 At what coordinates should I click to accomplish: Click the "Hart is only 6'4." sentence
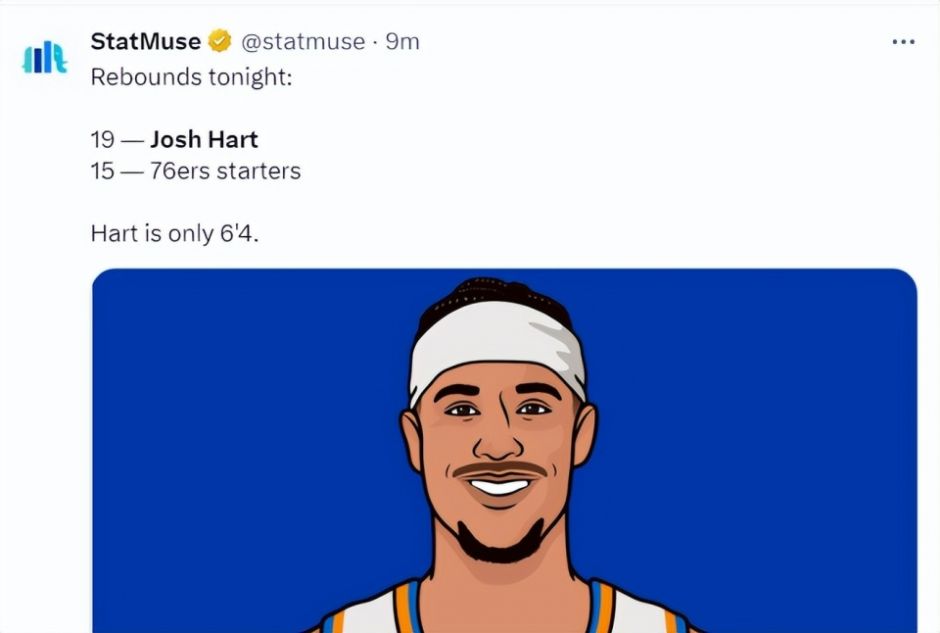175,234
